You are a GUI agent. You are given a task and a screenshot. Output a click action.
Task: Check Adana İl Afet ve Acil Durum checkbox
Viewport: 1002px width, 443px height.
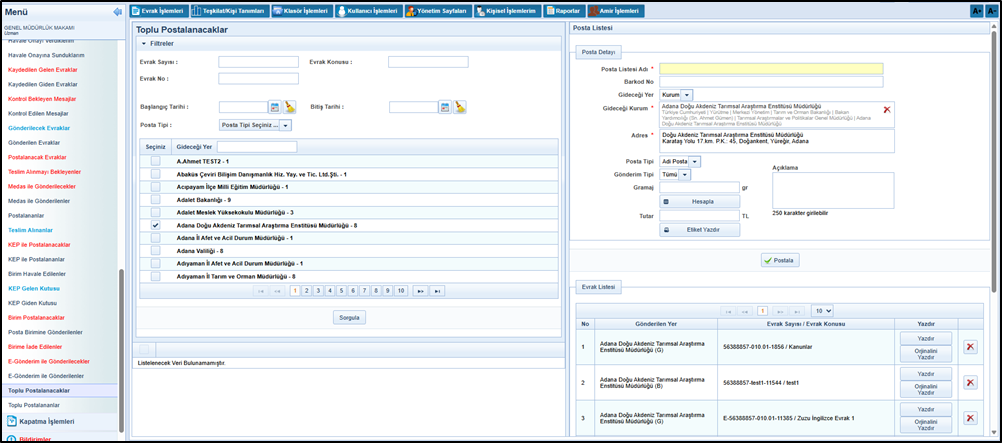click(155, 238)
